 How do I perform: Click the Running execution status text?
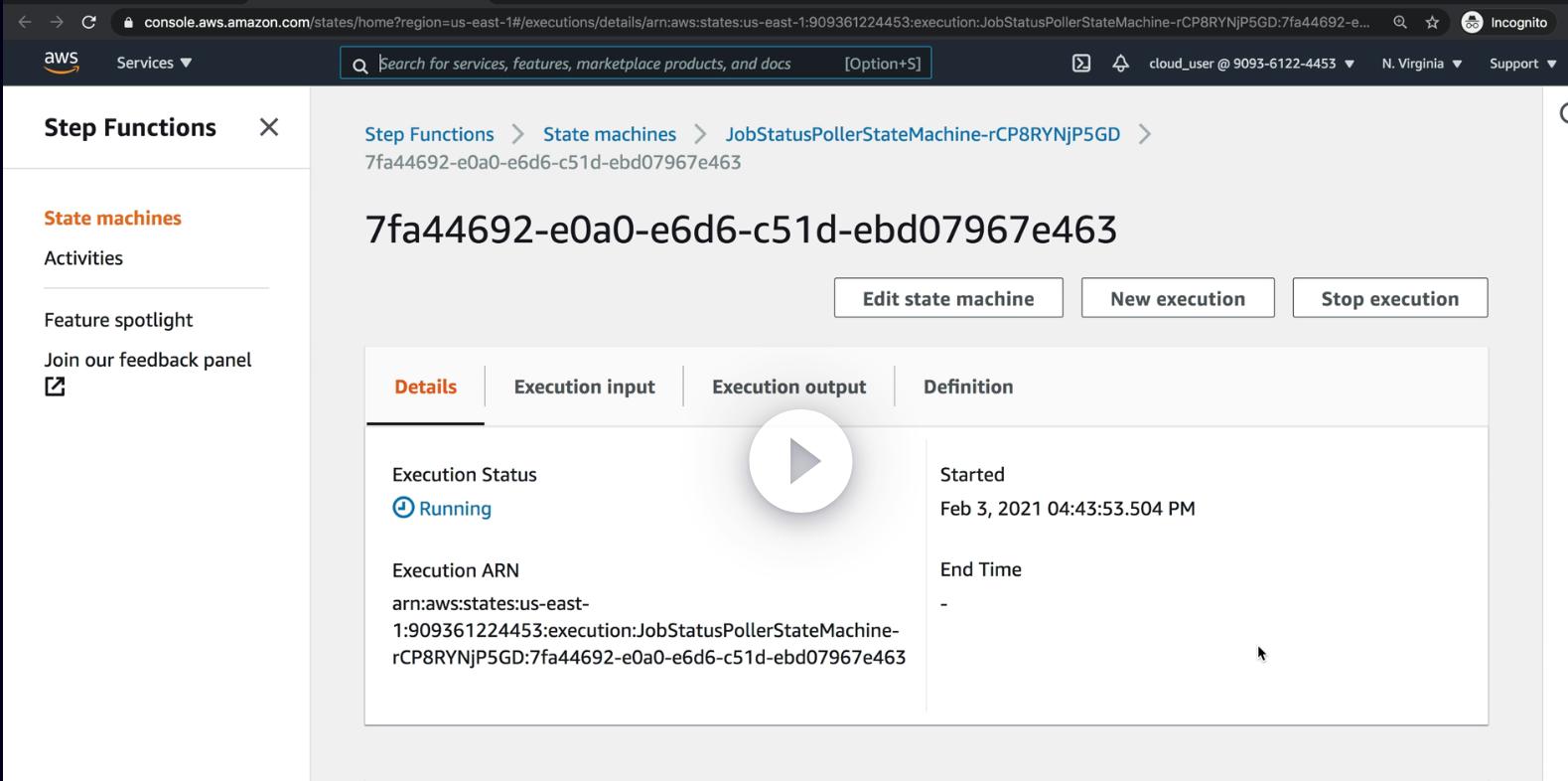[x=455, y=508]
